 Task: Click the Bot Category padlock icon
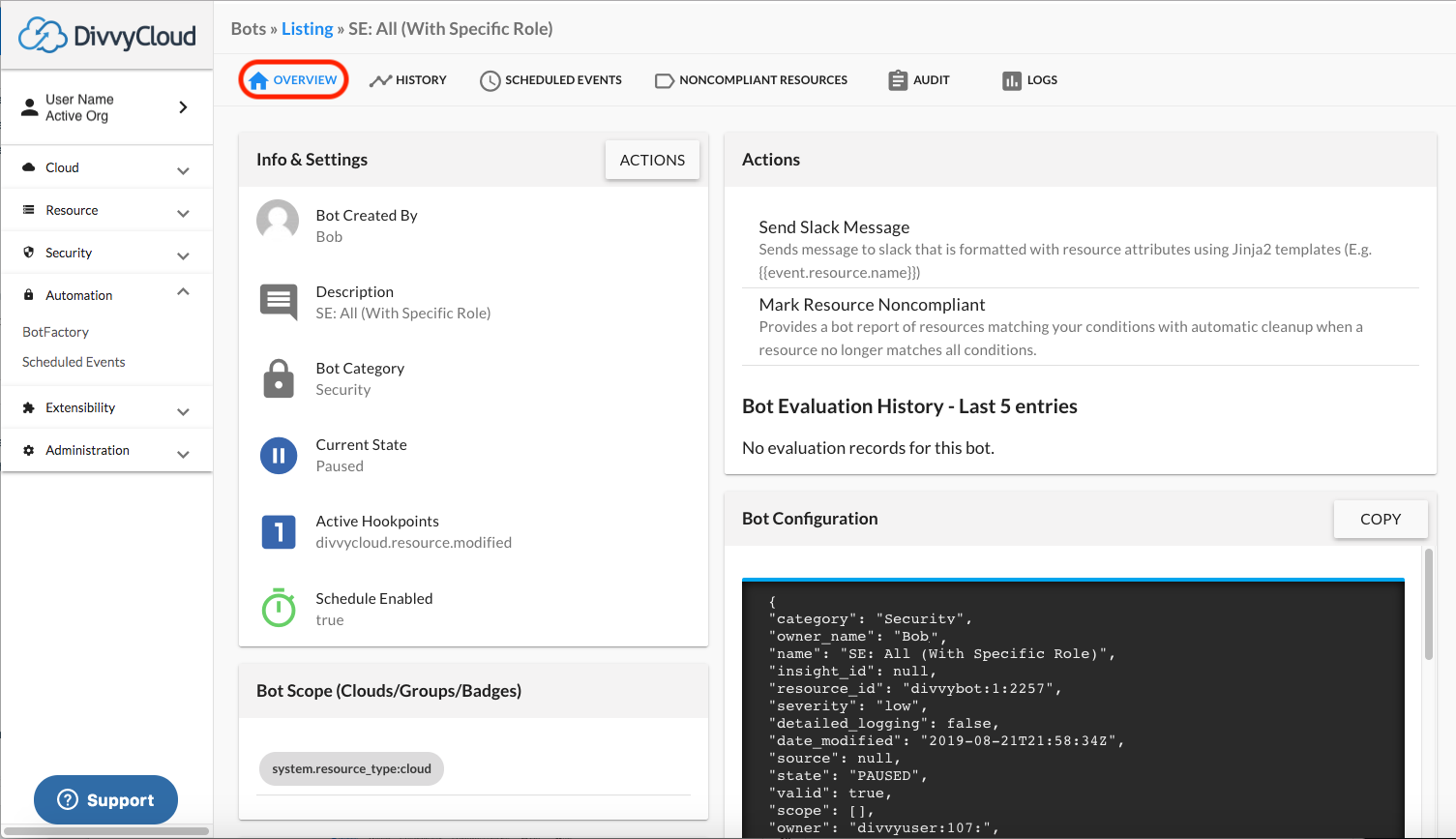coord(279,378)
